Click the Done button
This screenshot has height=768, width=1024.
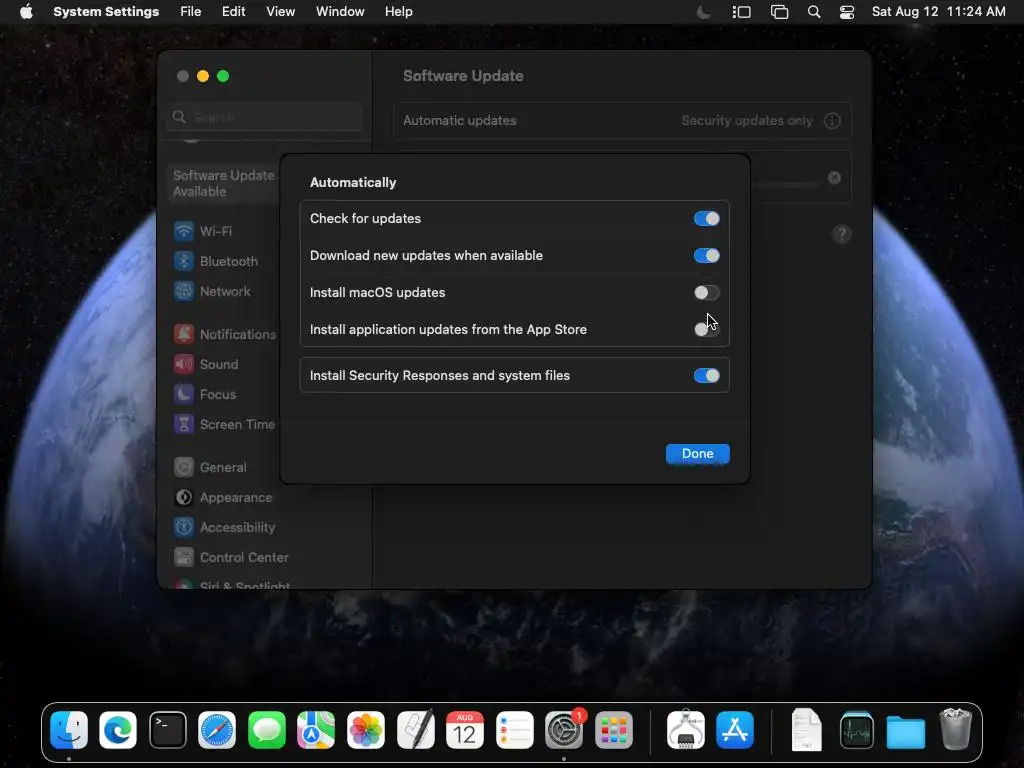[x=697, y=453]
